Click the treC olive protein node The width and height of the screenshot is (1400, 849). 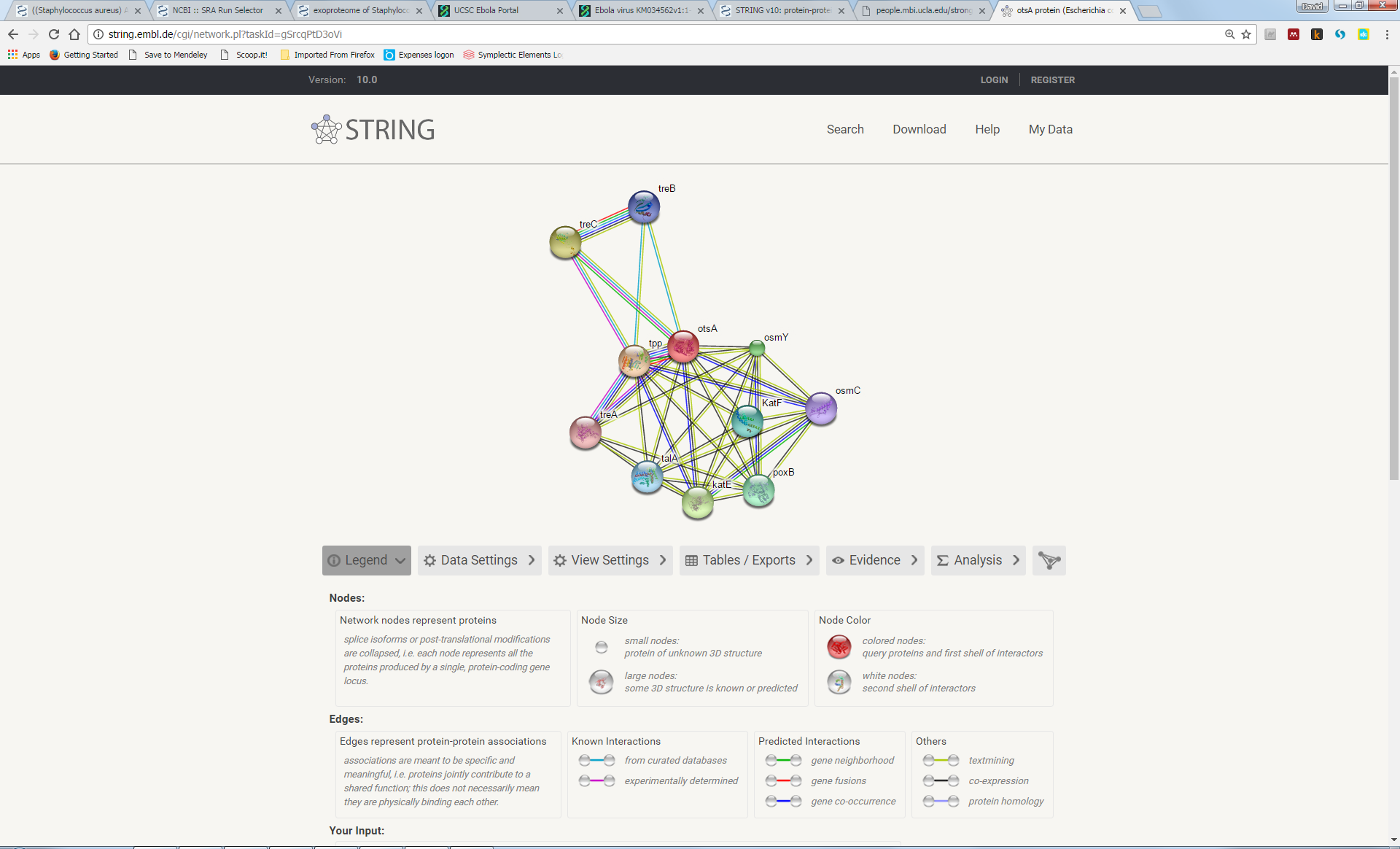[x=565, y=242]
